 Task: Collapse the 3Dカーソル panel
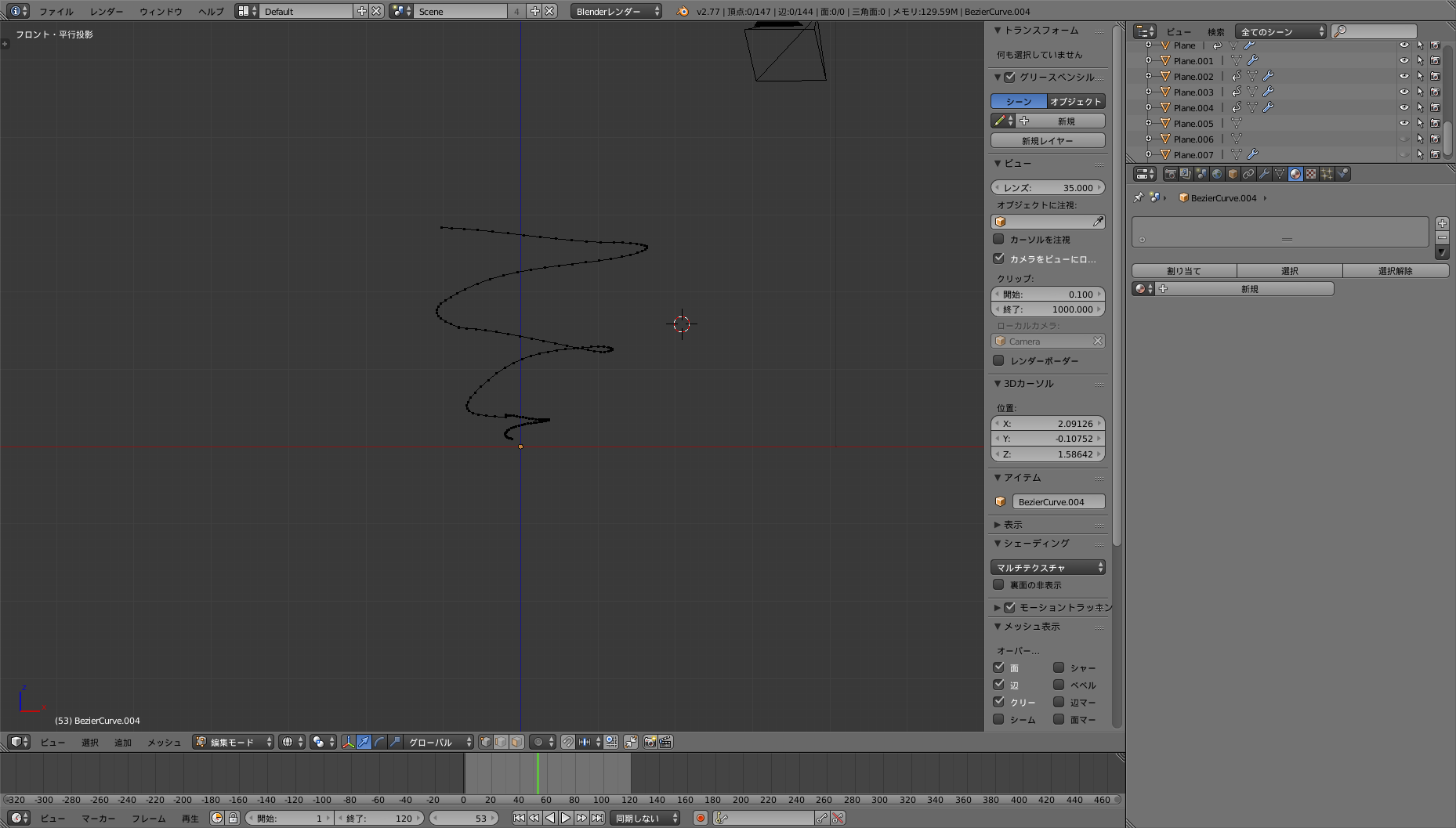click(x=1028, y=383)
